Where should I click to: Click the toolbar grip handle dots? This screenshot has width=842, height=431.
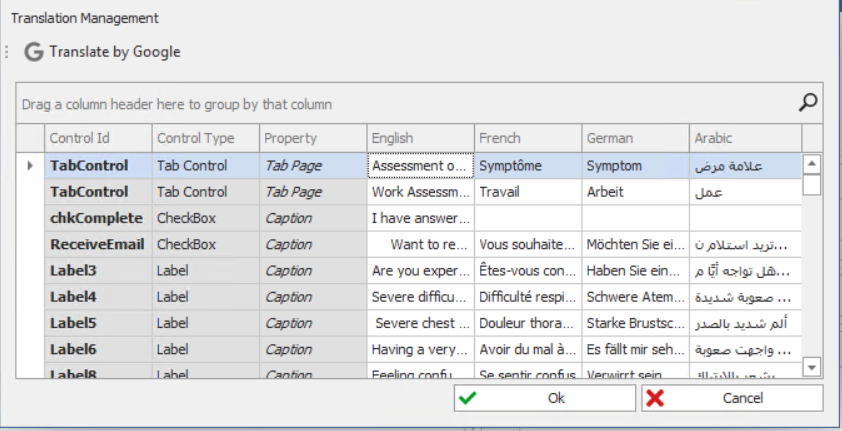click(8, 52)
